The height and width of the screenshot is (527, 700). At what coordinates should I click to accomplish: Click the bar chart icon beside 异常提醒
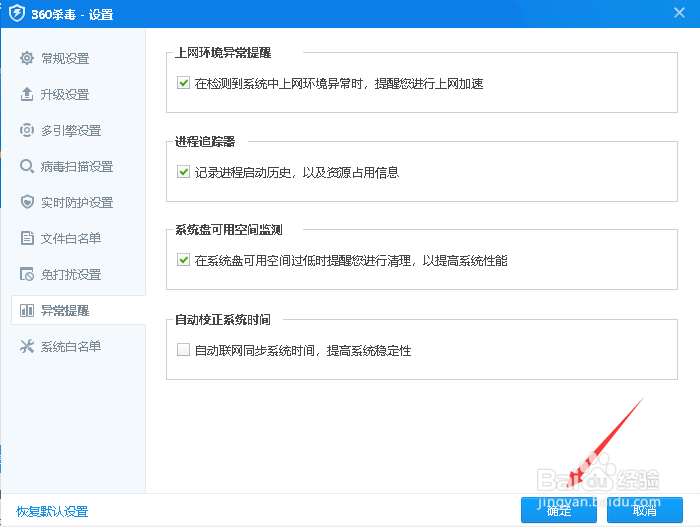27,310
